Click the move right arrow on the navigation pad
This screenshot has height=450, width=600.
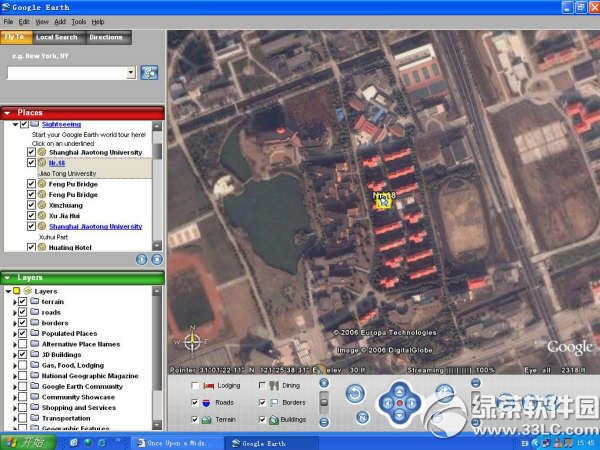[x=412, y=403]
